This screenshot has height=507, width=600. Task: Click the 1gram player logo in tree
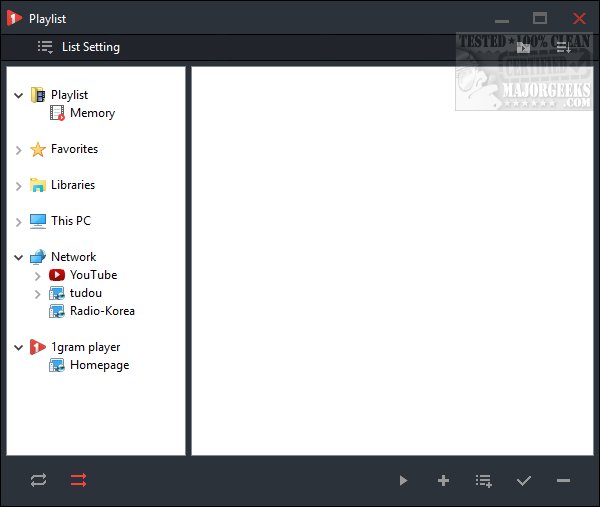coord(38,347)
